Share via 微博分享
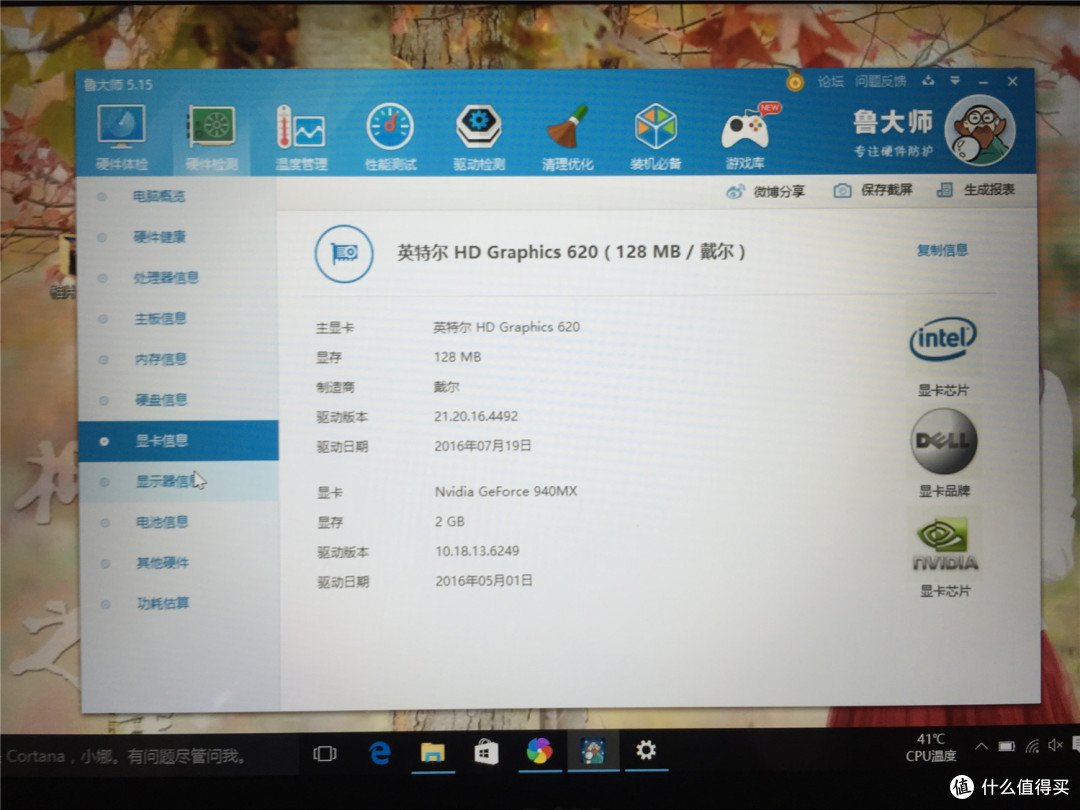This screenshot has width=1080, height=810. pos(765,191)
